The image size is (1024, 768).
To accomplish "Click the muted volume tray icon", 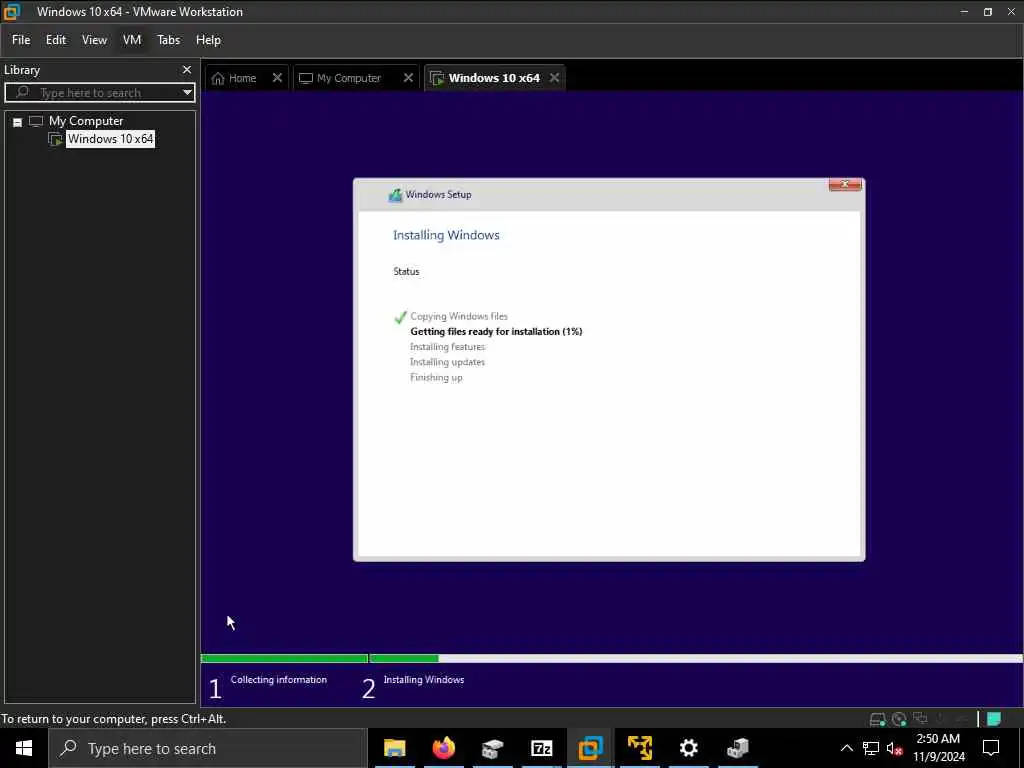I will pos(894,748).
